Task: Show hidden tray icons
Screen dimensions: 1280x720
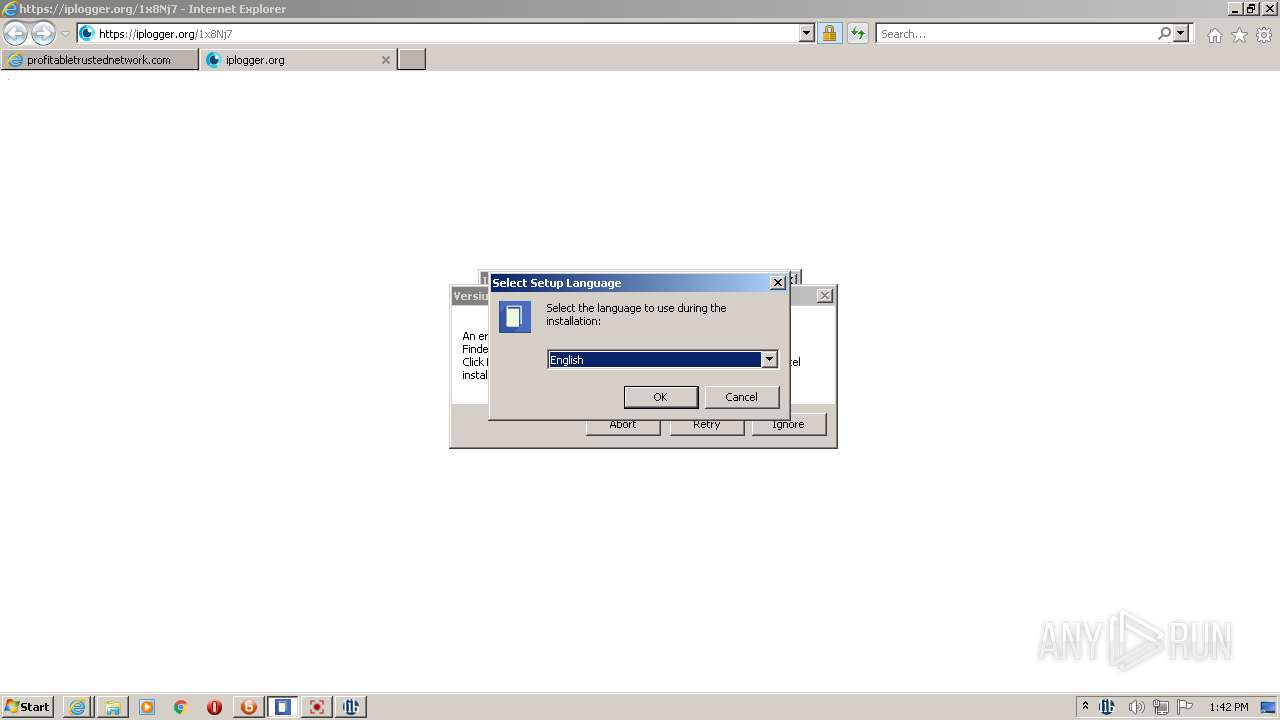Action: [1085, 707]
